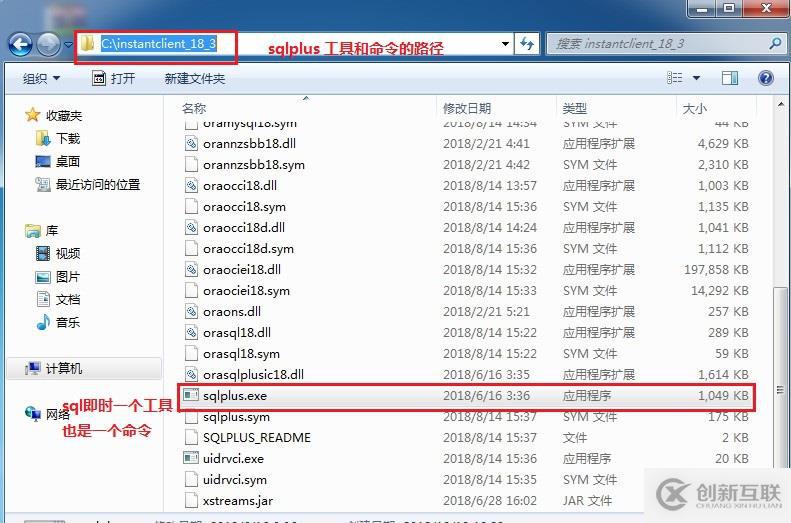
Task: Open Help with the question mark icon
Action: pyautogui.click(x=765, y=78)
